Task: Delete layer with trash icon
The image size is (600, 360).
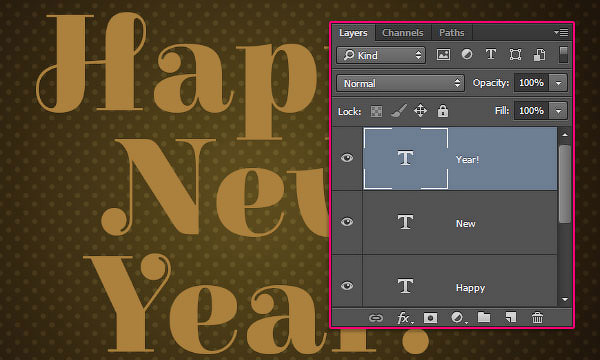Action: [537, 318]
